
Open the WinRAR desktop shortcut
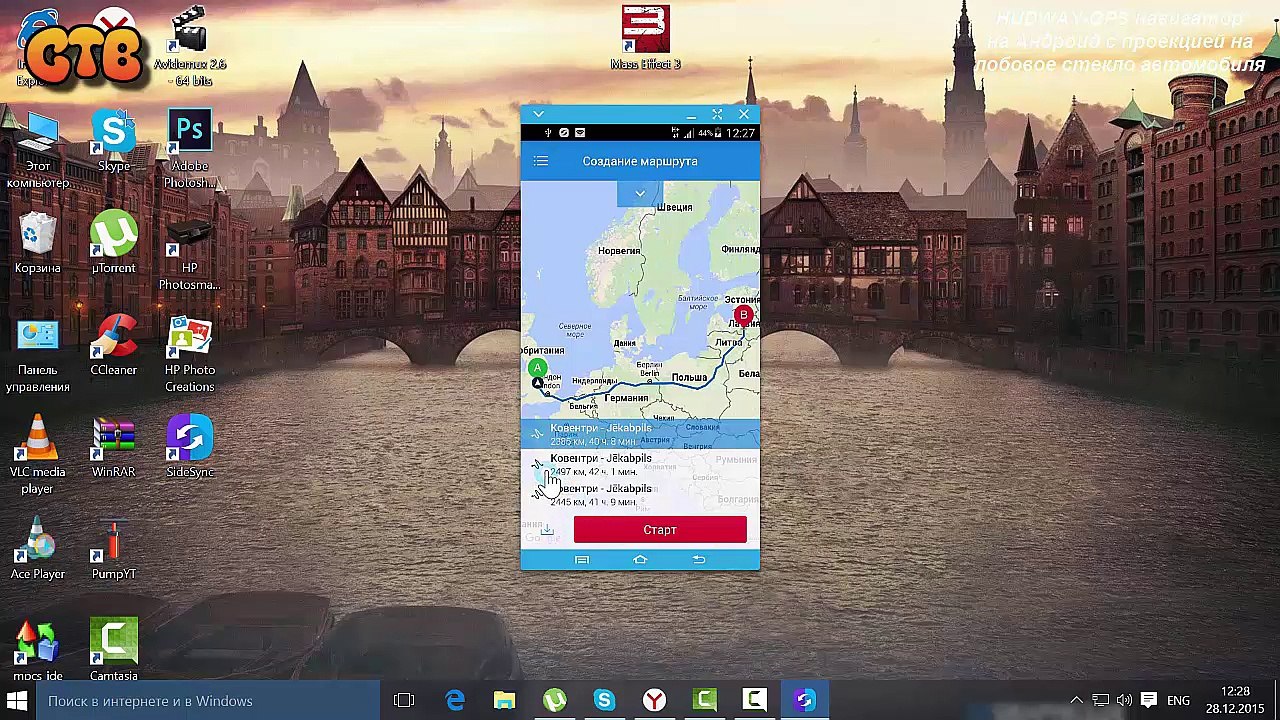point(114,448)
